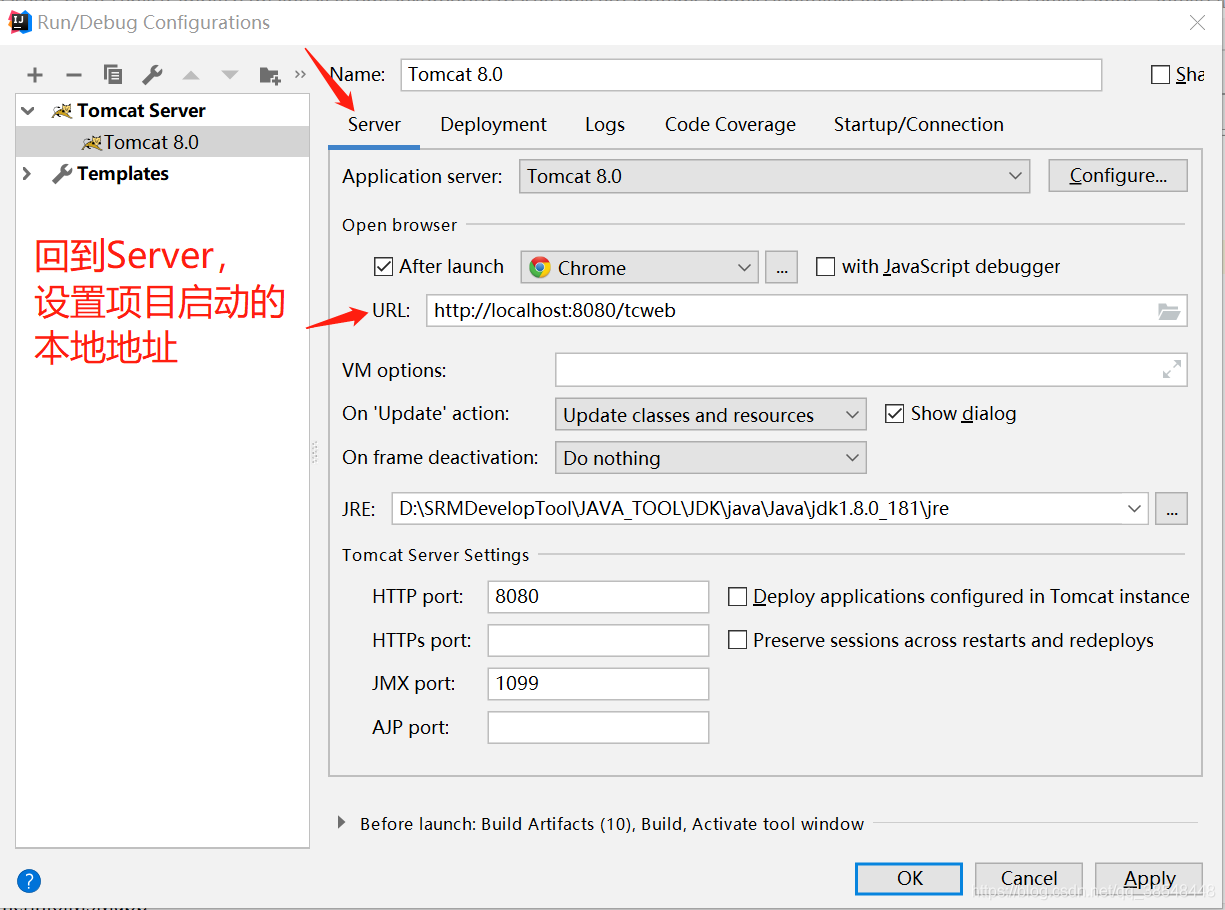Click the AJP port field

pos(598,728)
